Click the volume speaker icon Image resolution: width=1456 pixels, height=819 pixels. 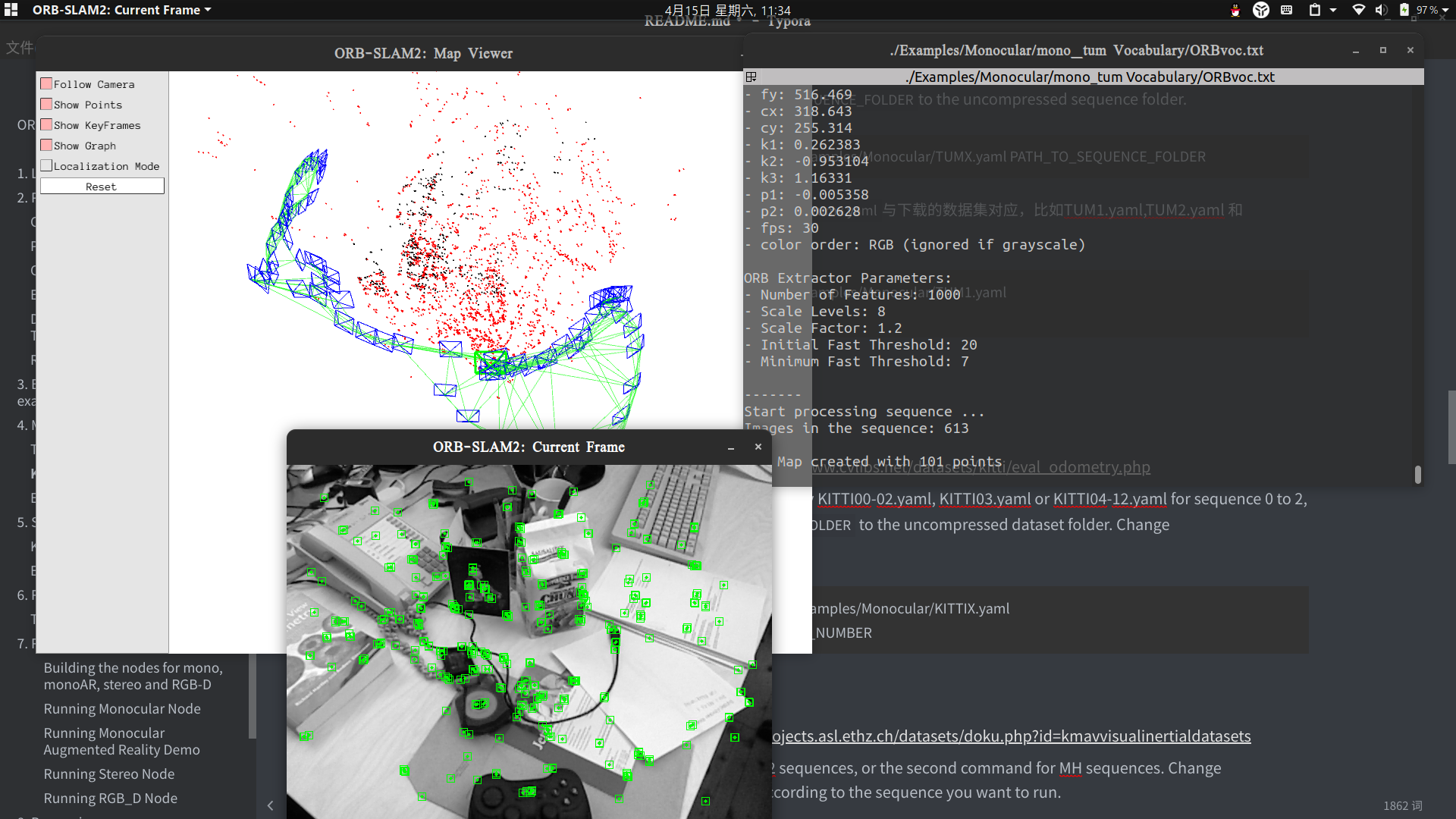click(1381, 10)
